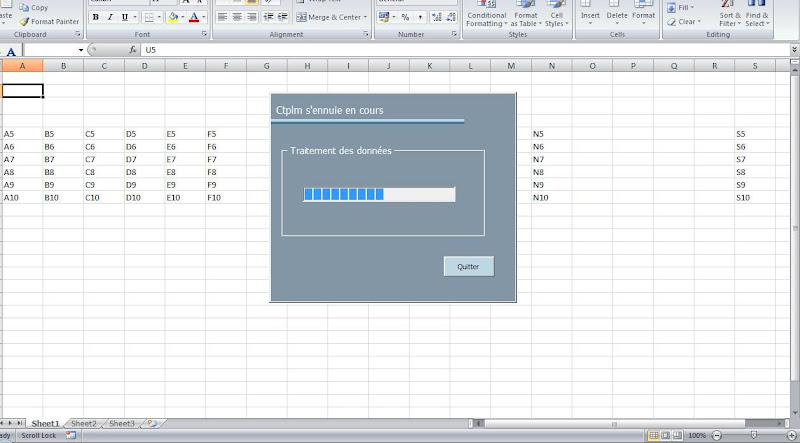Click the red font color icon
800x443 pixels.
click(194, 17)
